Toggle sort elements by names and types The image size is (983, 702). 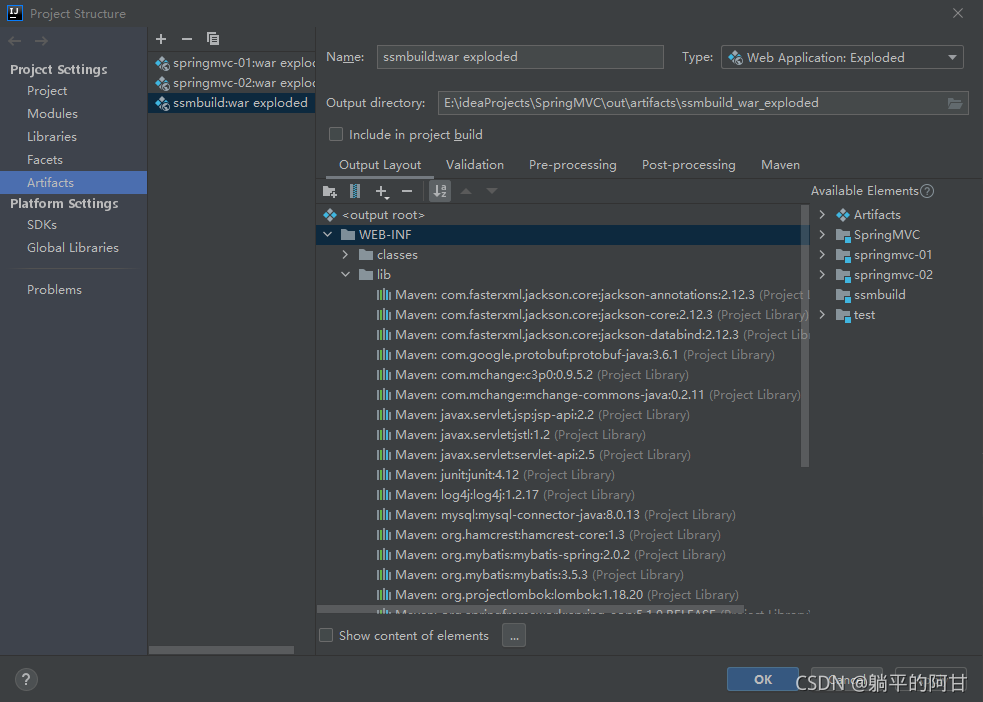[x=440, y=191]
